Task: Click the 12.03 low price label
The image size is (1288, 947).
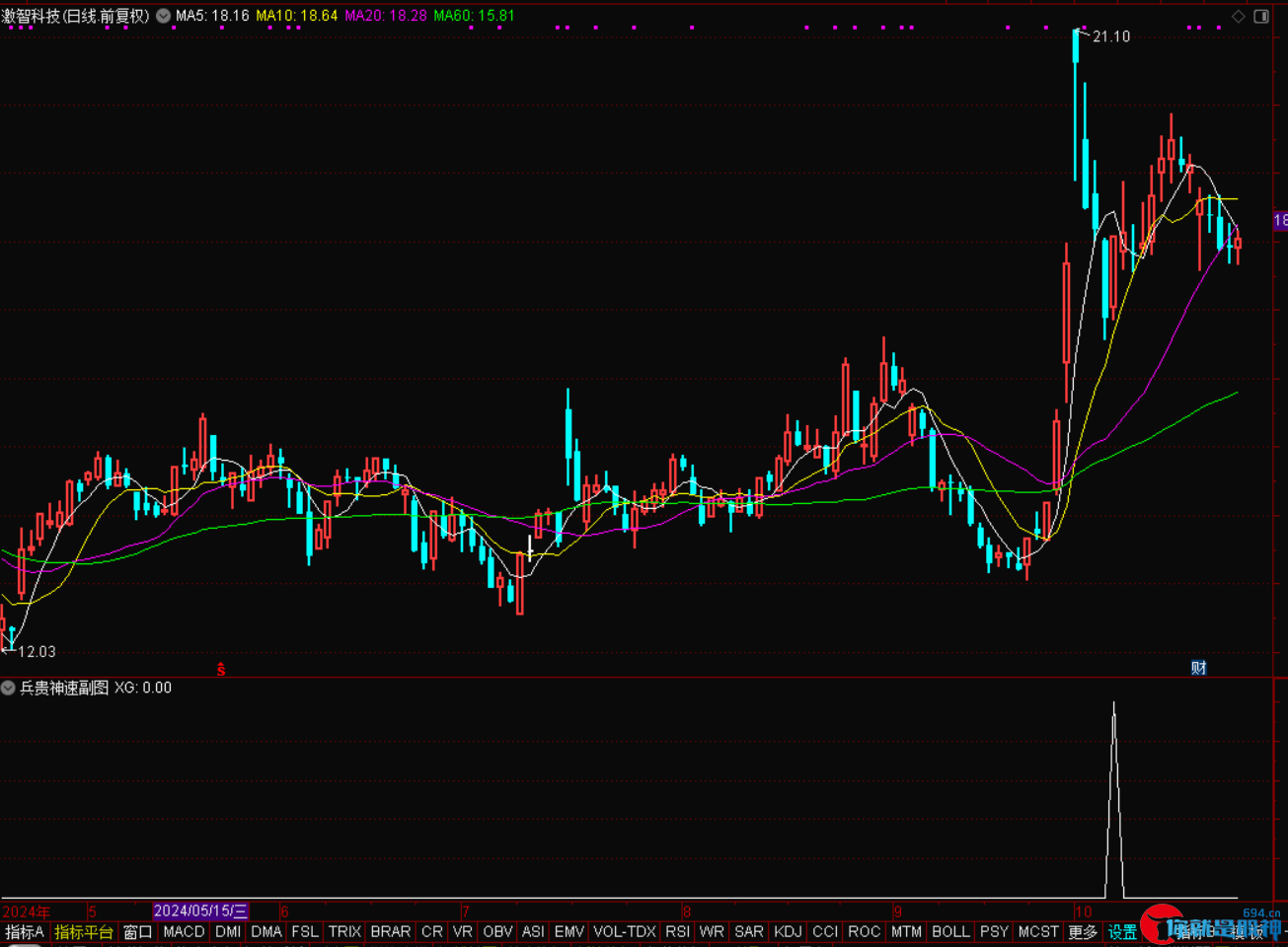Action: (38, 651)
